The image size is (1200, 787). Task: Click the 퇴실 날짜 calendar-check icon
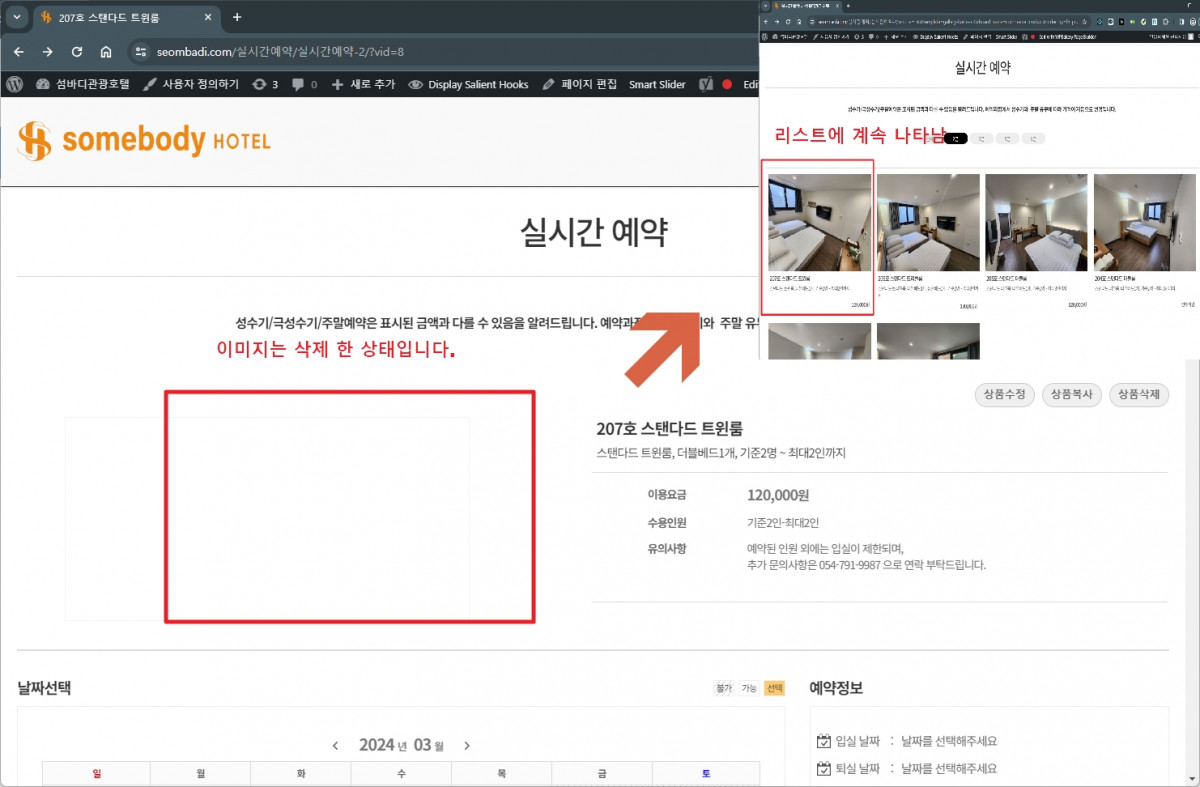coord(824,769)
